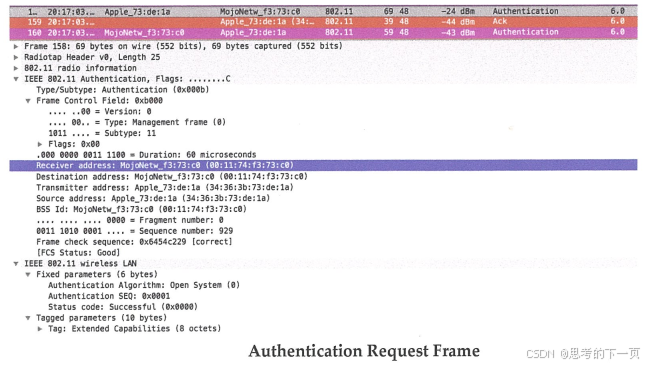Select the Sequence number: 929 line
Viewport: 646px width, 365px height.
[x=134, y=231]
